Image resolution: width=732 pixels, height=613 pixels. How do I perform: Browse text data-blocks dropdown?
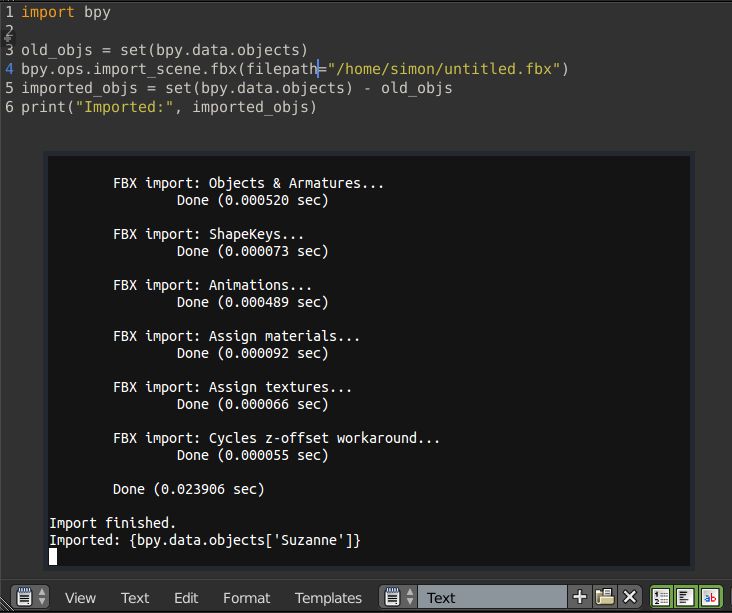pos(398,597)
